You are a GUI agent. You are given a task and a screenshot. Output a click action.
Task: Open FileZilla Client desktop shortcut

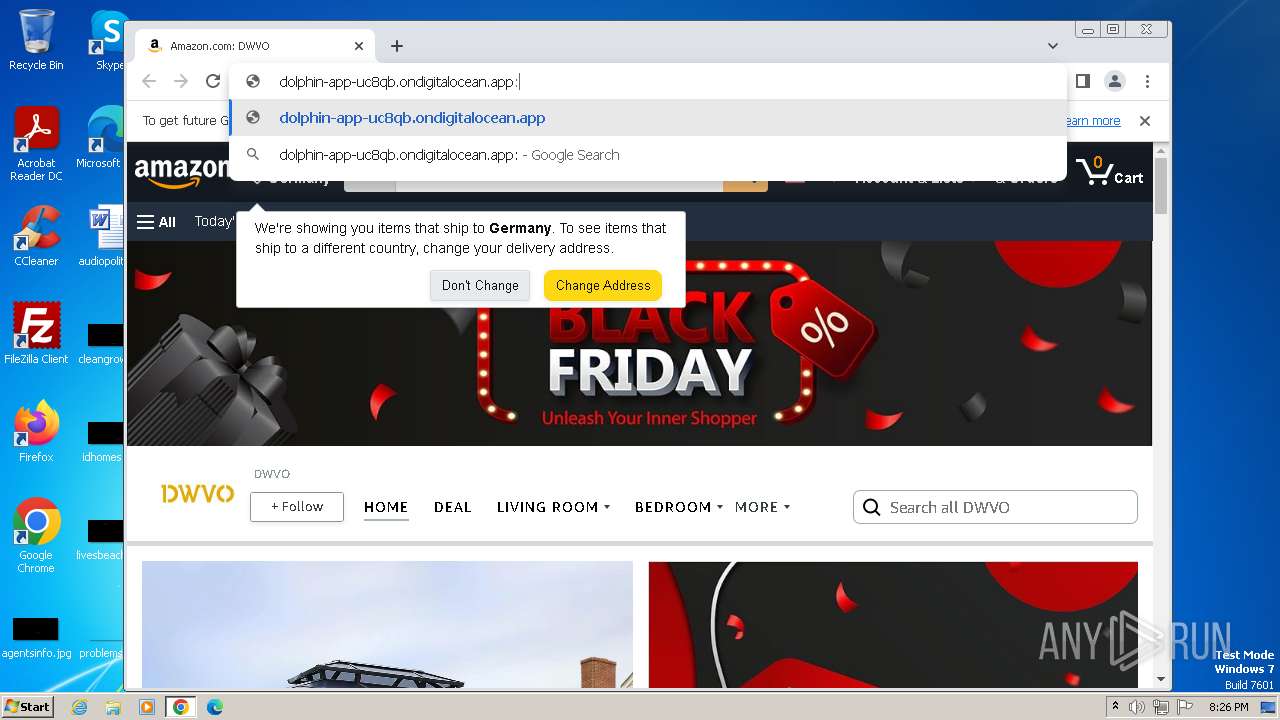(36, 333)
